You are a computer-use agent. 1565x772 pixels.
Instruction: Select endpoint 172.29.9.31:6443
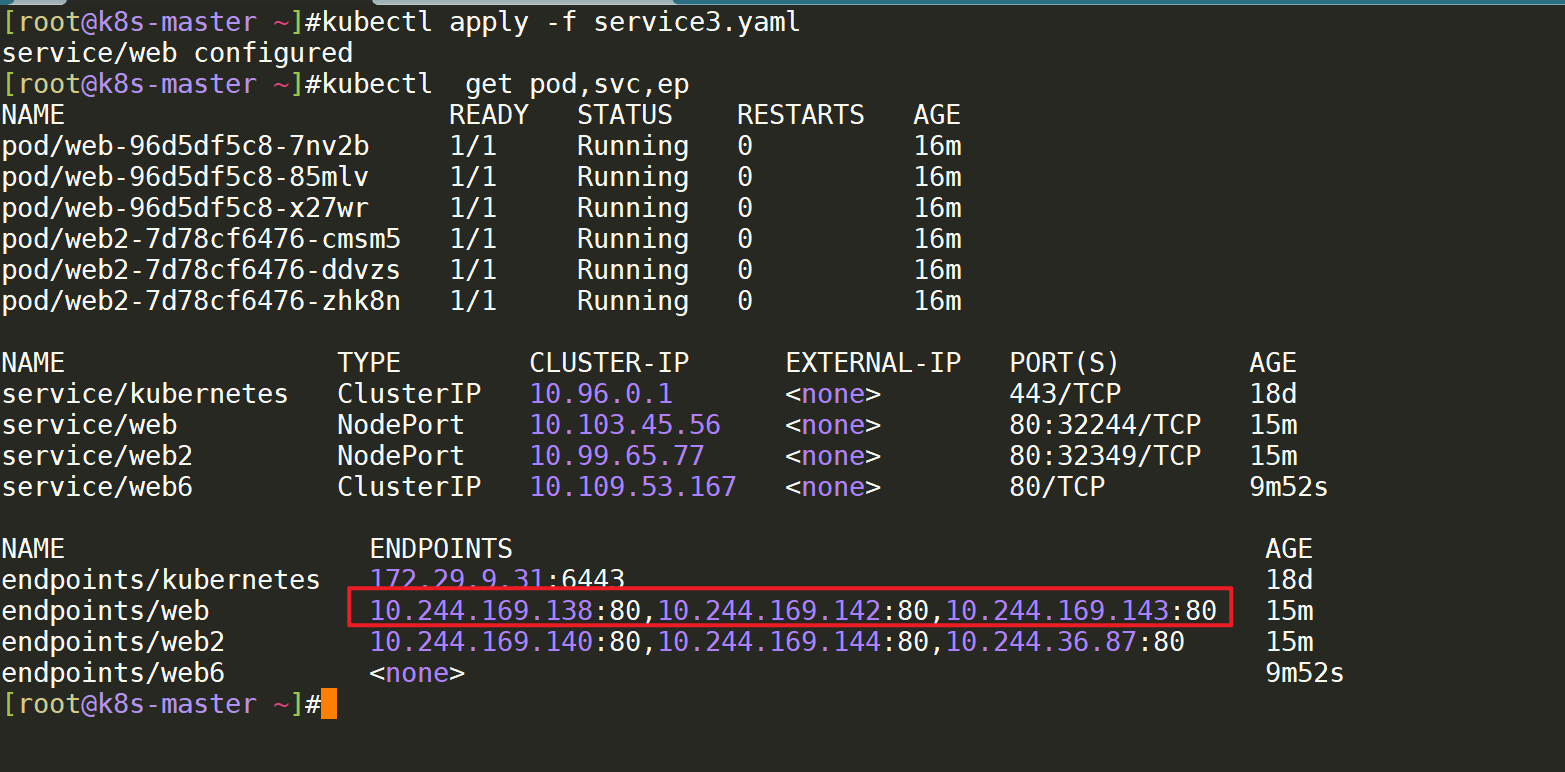coord(497,580)
